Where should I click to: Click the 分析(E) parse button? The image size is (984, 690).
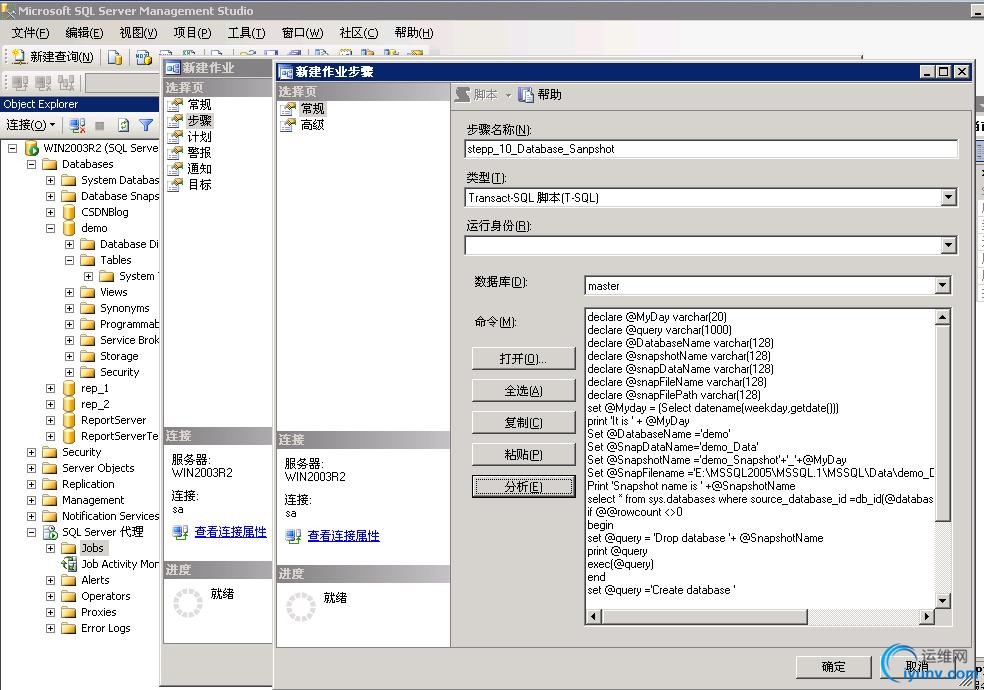click(523, 487)
